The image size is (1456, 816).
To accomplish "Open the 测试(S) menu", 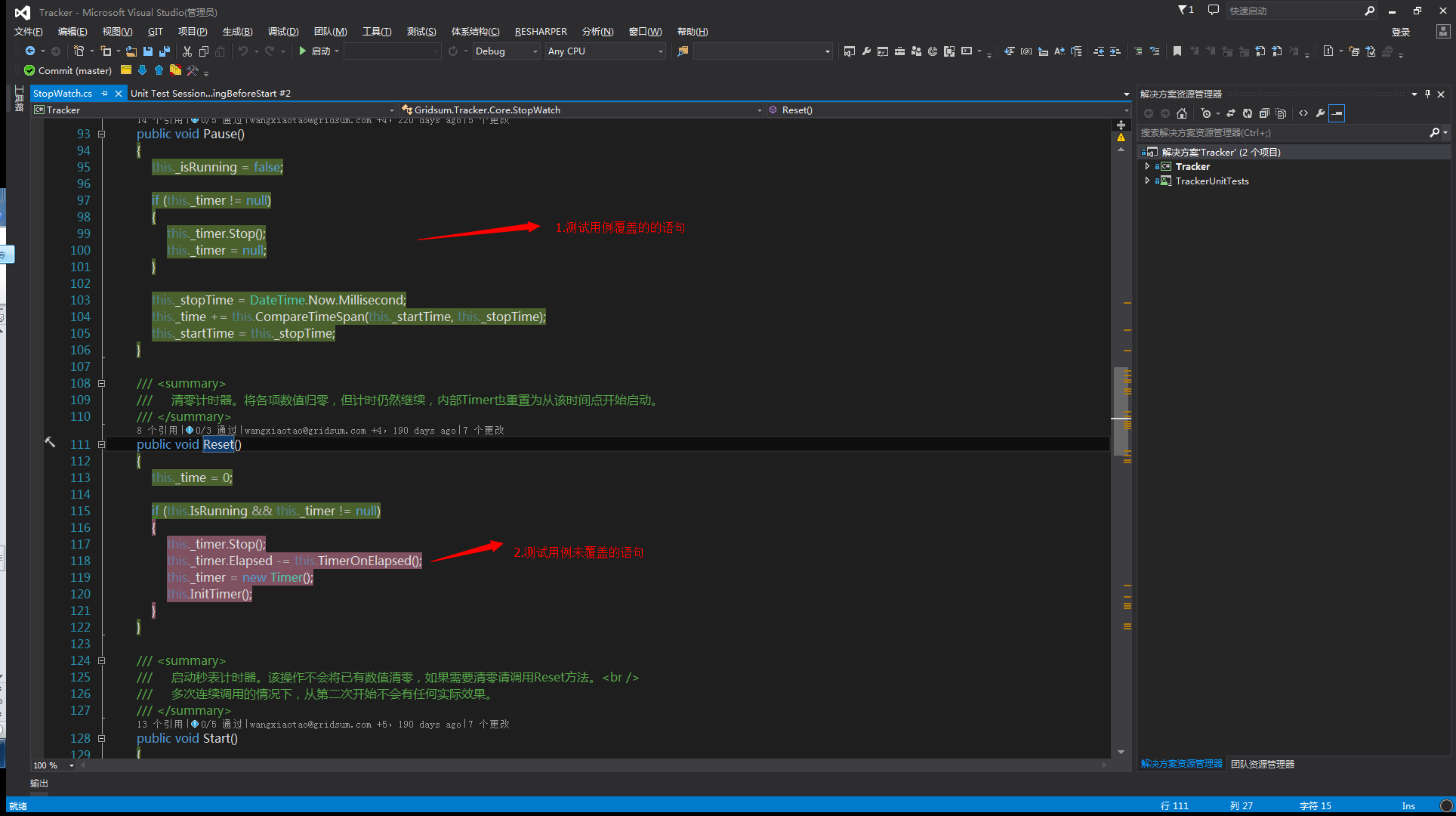I will point(421,31).
